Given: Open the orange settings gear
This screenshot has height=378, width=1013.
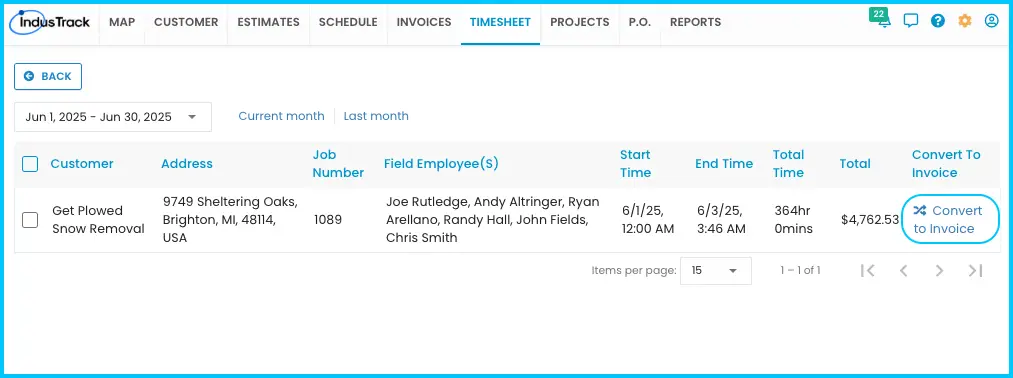Looking at the screenshot, I should (x=965, y=21).
